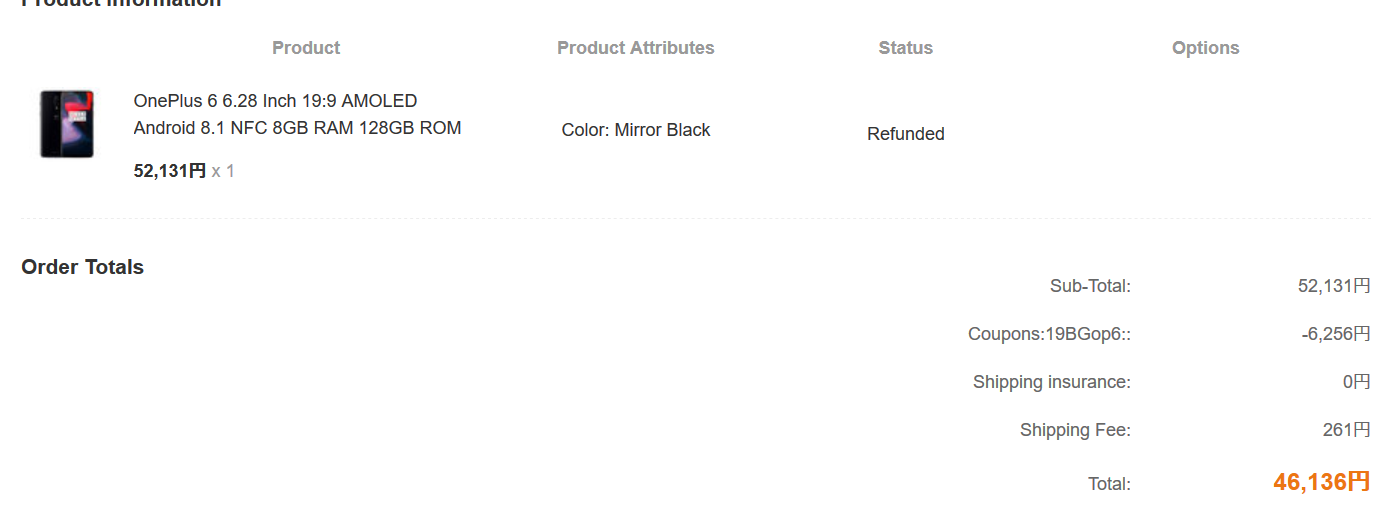Select the 52,131円 product price text

point(170,171)
